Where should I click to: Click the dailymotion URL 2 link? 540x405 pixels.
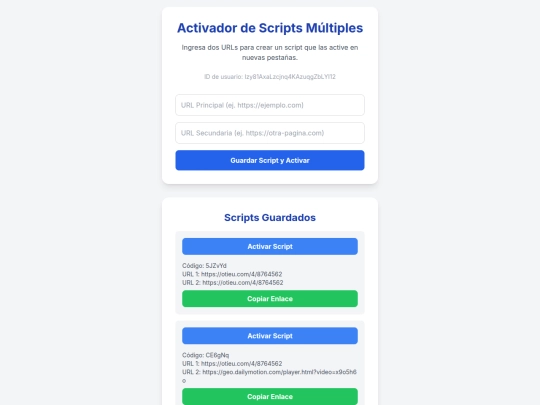(x=269, y=376)
